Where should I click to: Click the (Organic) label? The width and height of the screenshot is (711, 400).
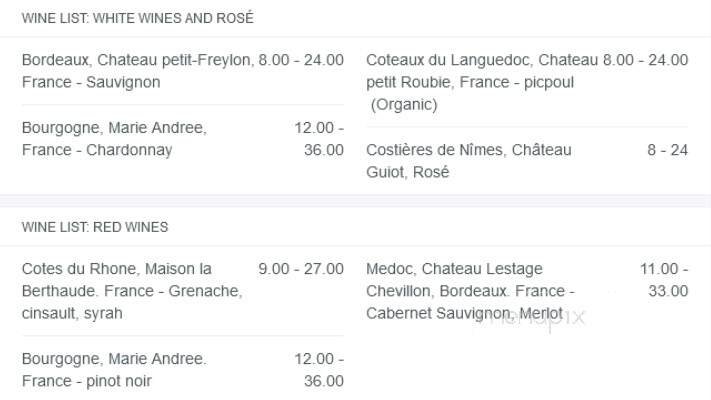coord(404,104)
